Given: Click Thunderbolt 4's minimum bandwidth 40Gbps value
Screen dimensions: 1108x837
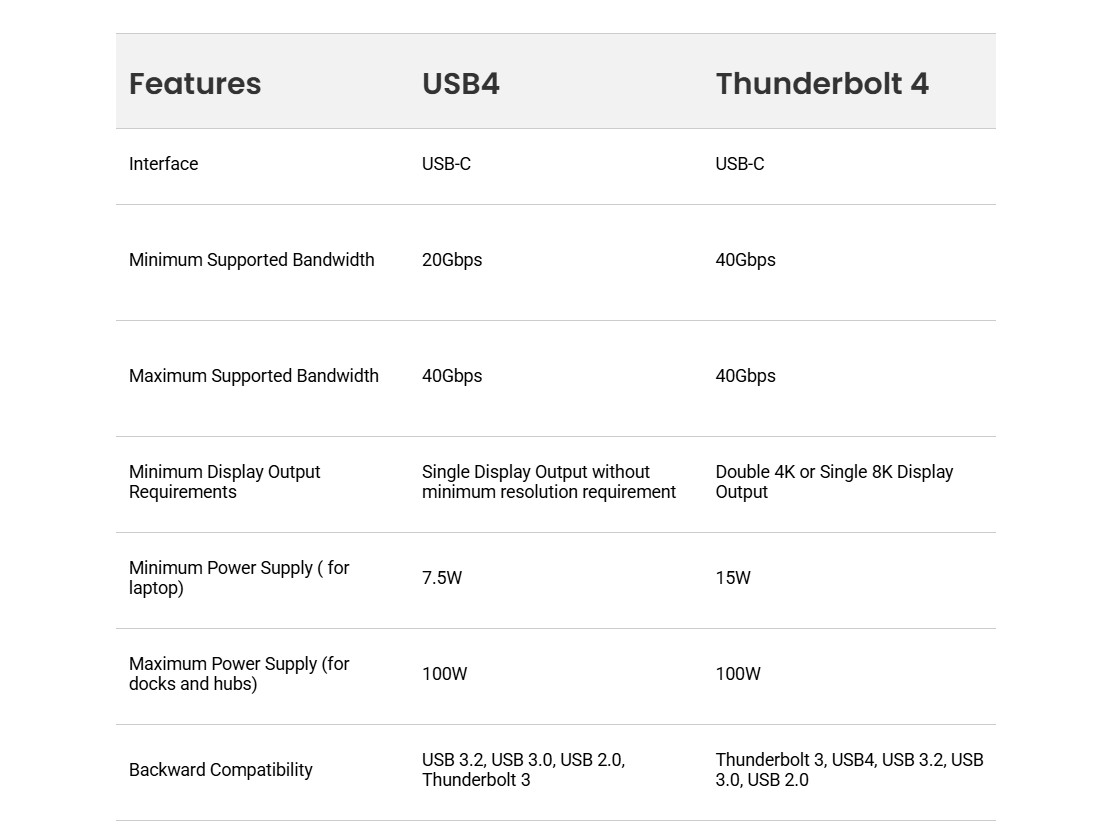Looking at the screenshot, I should [x=746, y=260].
